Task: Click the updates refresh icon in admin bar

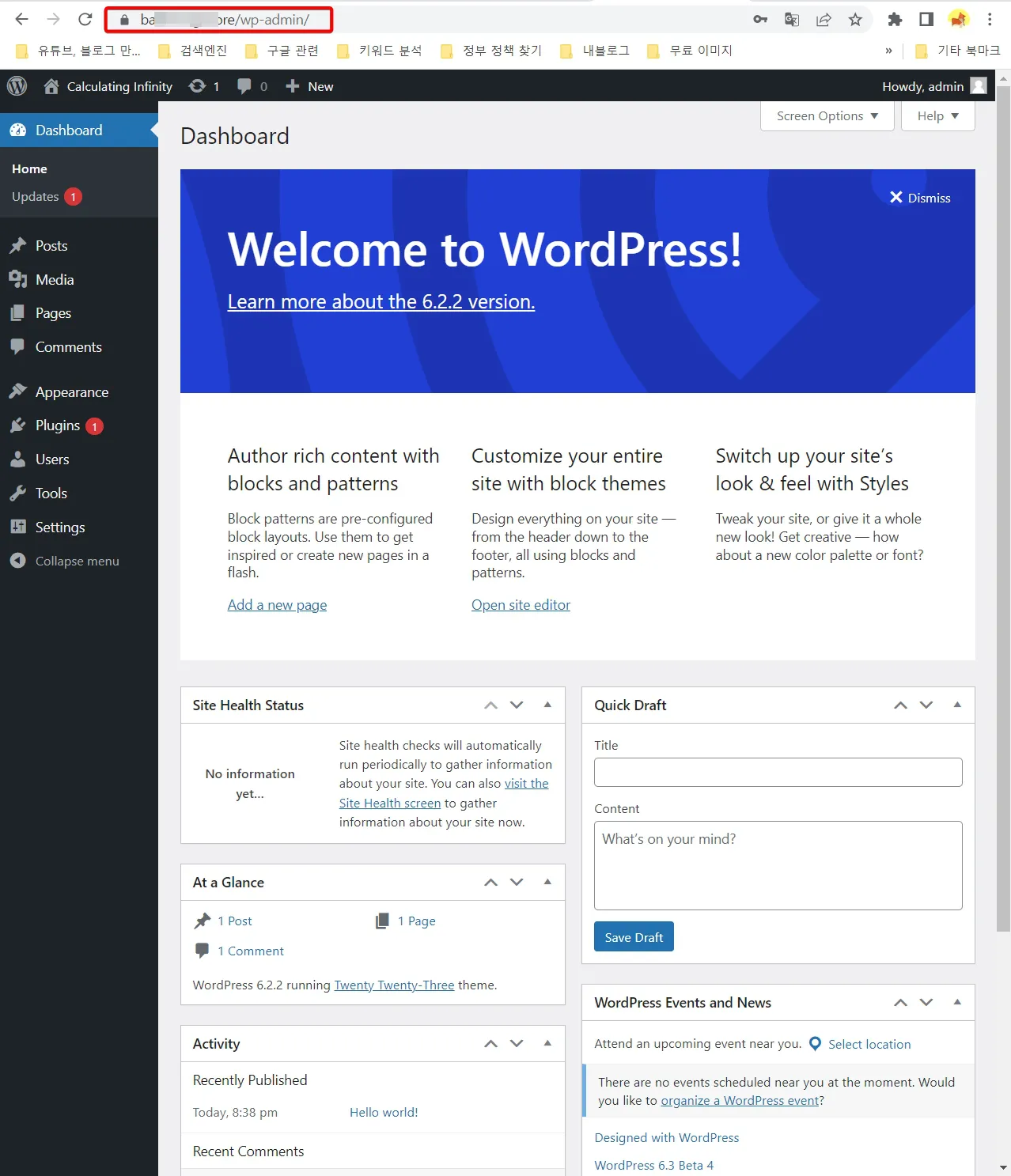Action: pyautogui.click(x=197, y=86)
